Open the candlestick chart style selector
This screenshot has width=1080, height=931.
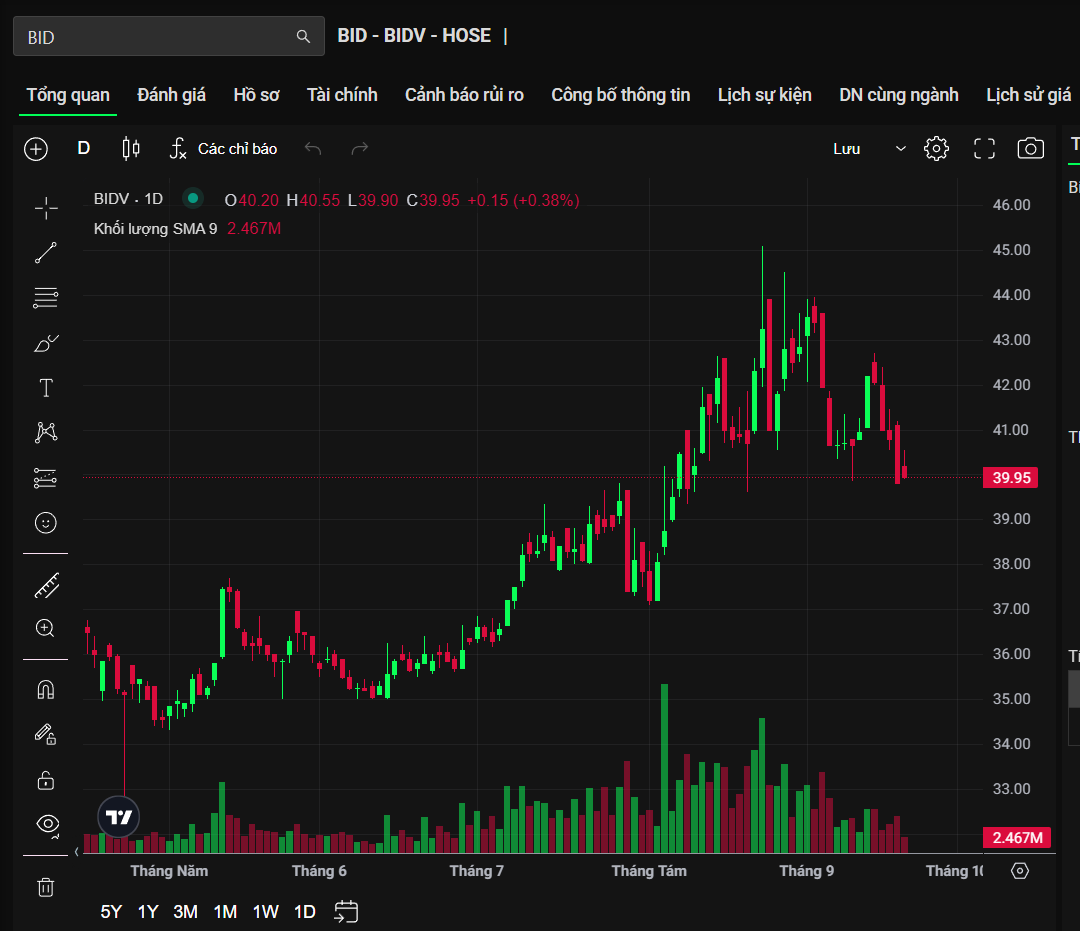click(x=131, y=149)
